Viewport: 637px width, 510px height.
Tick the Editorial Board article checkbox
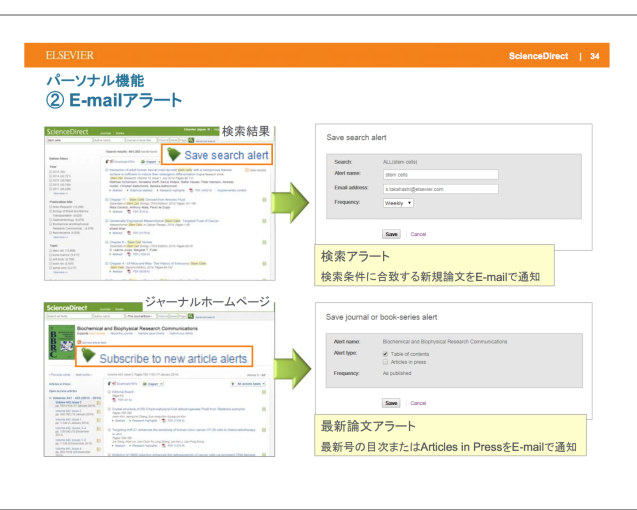(x=109, y=392)
